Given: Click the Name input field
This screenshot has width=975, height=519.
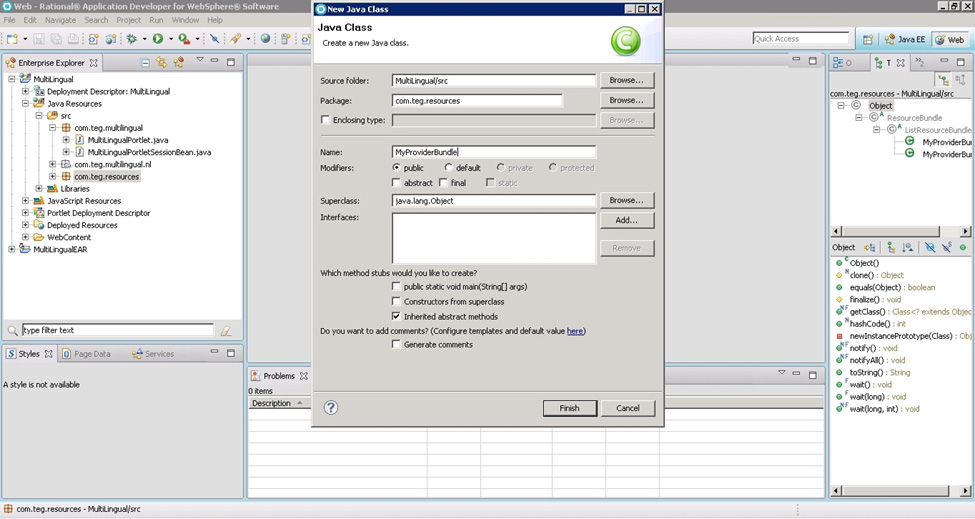Looking at the screenshot, I should [x=494, y=152].
